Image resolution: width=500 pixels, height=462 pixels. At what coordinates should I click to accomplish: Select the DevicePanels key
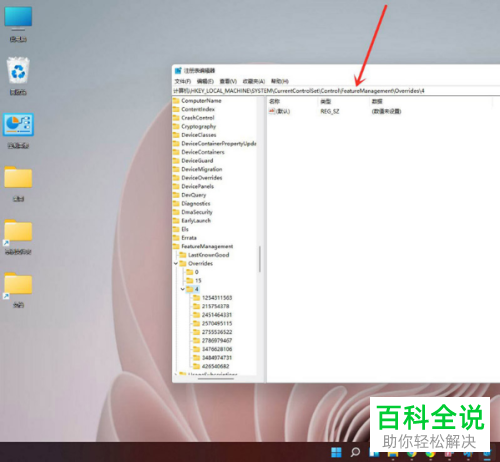[197, 186]
